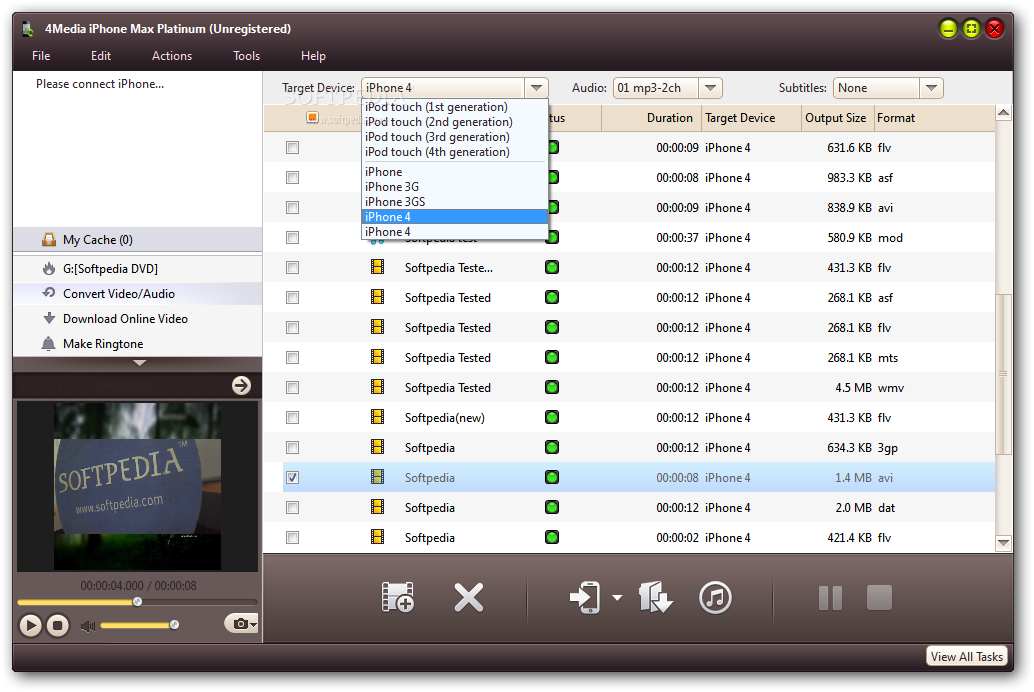The image size is (1034, 692).
Task: Click the Export to device icon
Action: click(586, 598)
